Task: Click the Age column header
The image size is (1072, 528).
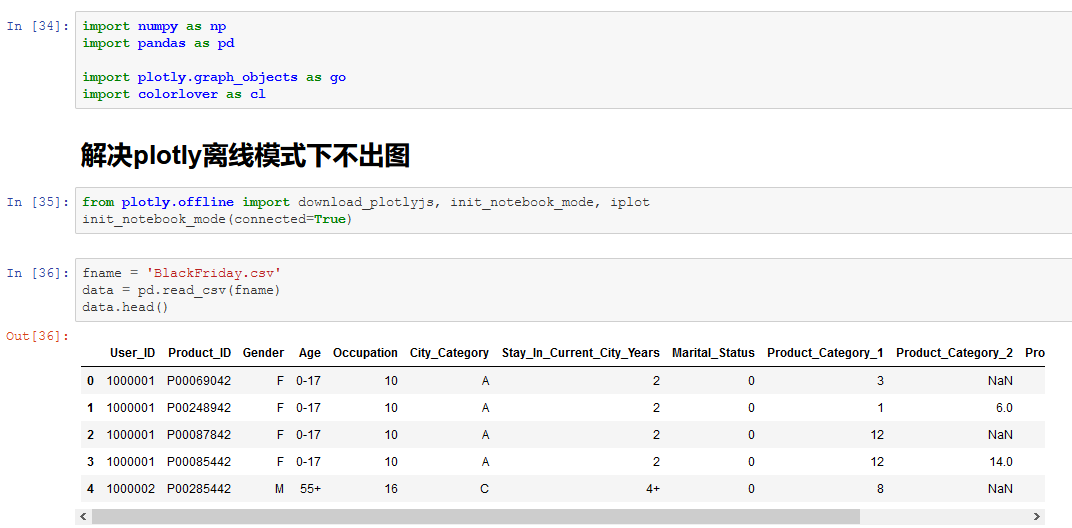Action: pyautogui.click(x=310, y=353)
